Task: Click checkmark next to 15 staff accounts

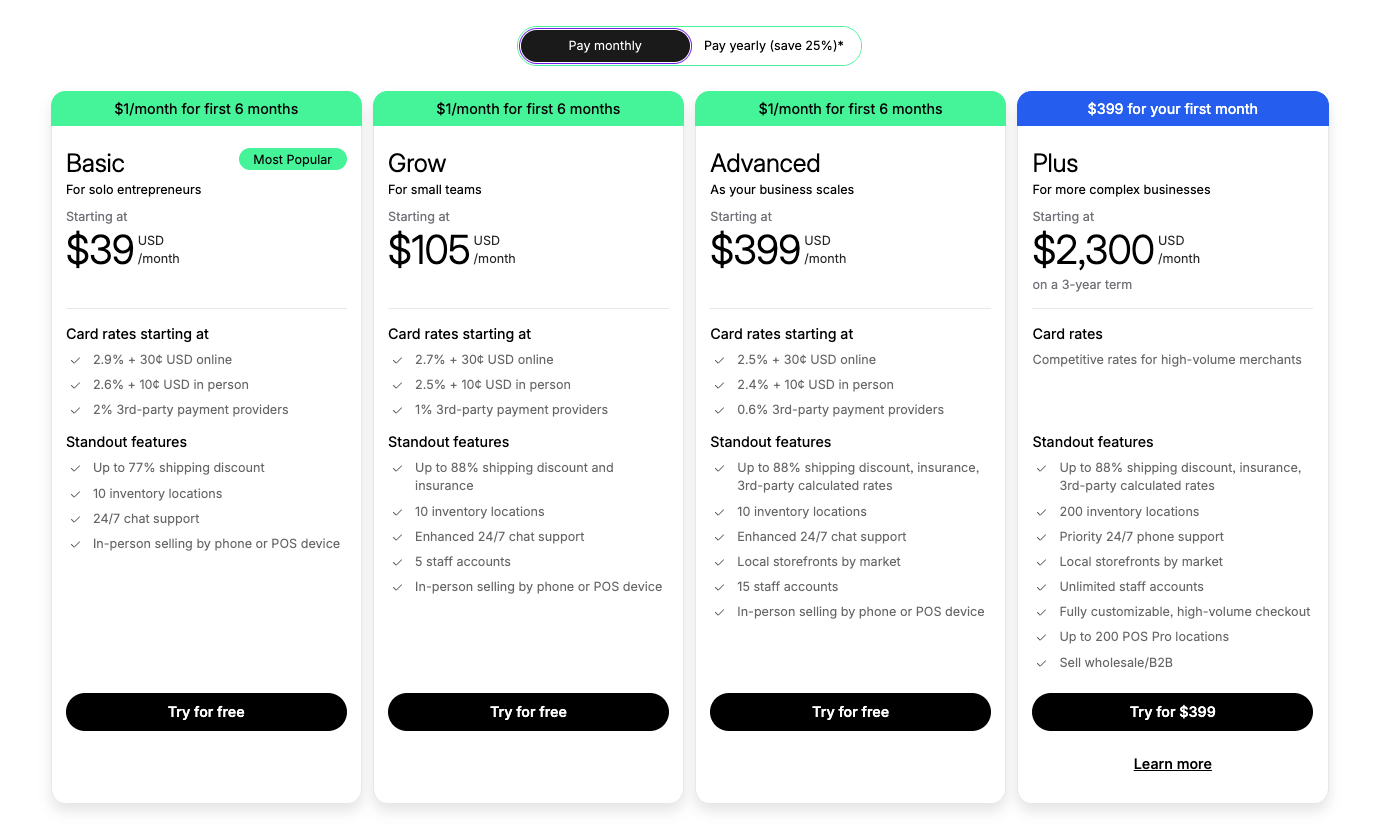Action: (719, 587)
